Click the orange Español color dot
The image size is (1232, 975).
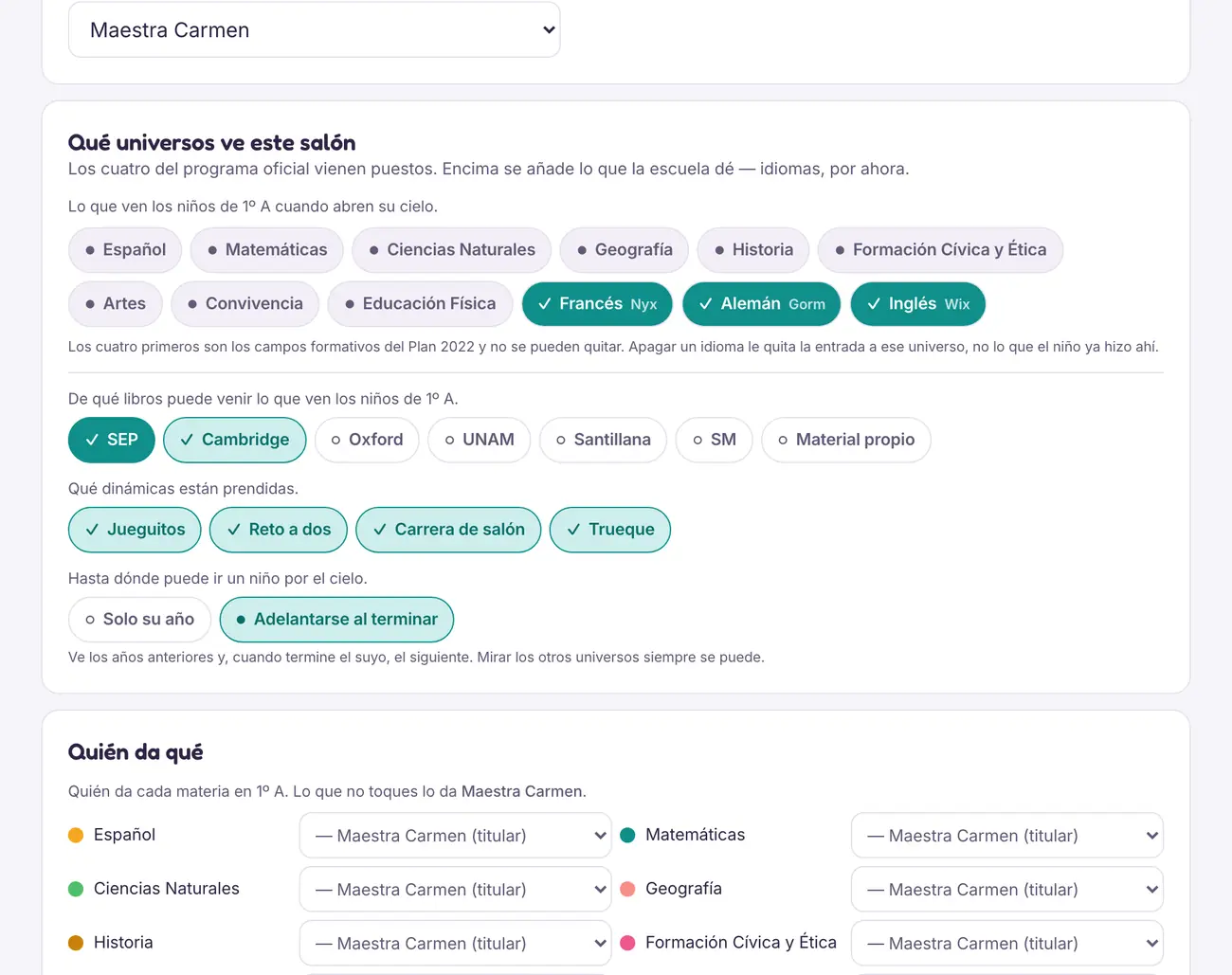pyautogui.click(x=76, y=835)
